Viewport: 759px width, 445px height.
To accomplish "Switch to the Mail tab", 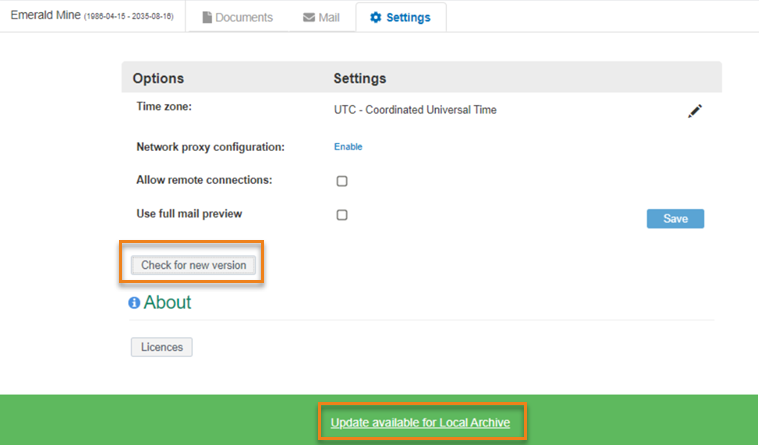I will coord(321,17).
